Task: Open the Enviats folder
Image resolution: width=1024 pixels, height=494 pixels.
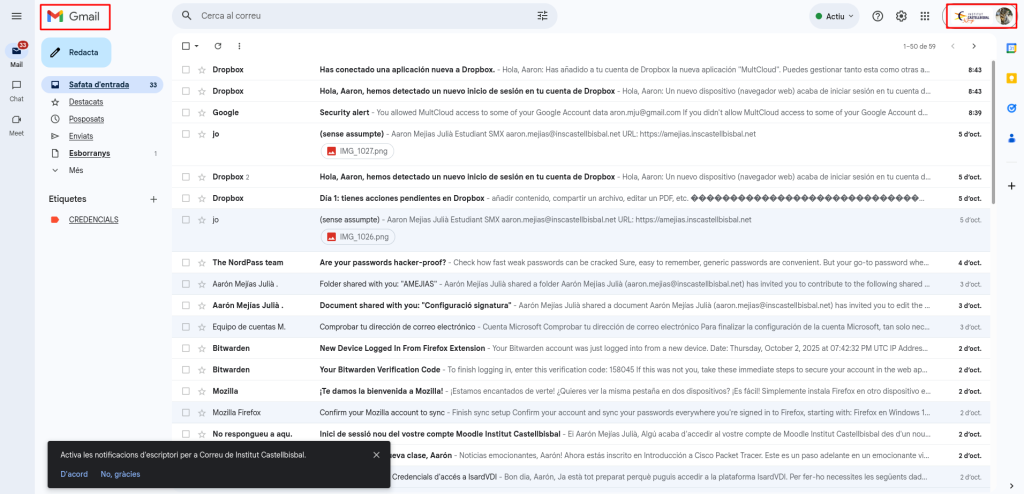Action: coord(81,136)
